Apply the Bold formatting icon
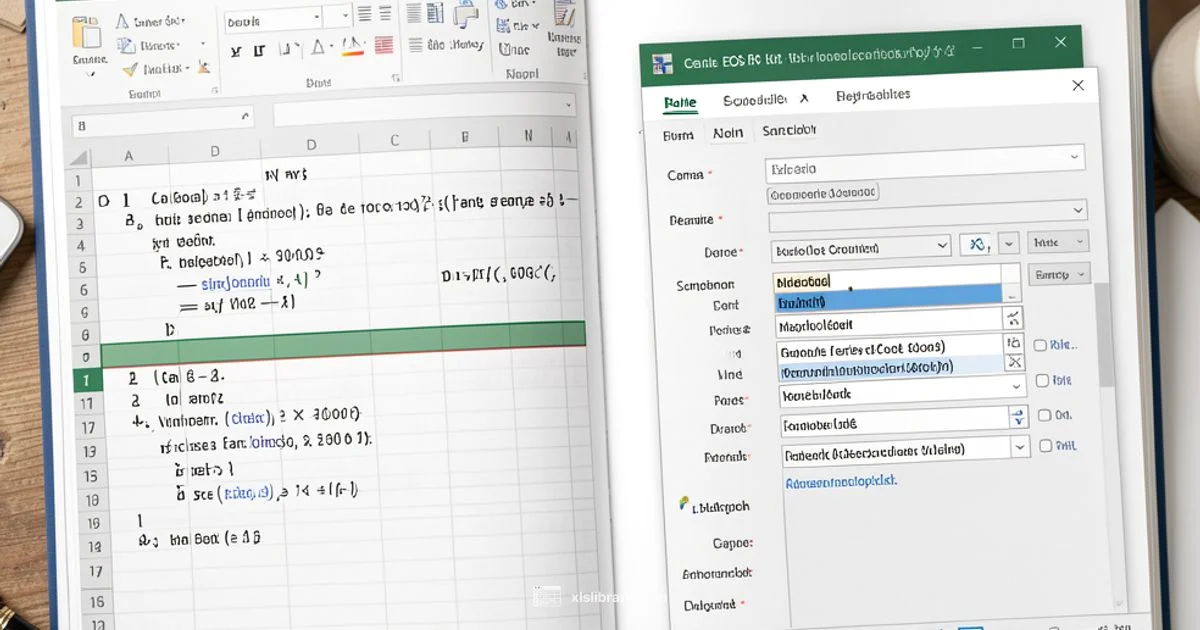Image resolution: width=1200 pixels, height=630 pixels. coord(236,52)
